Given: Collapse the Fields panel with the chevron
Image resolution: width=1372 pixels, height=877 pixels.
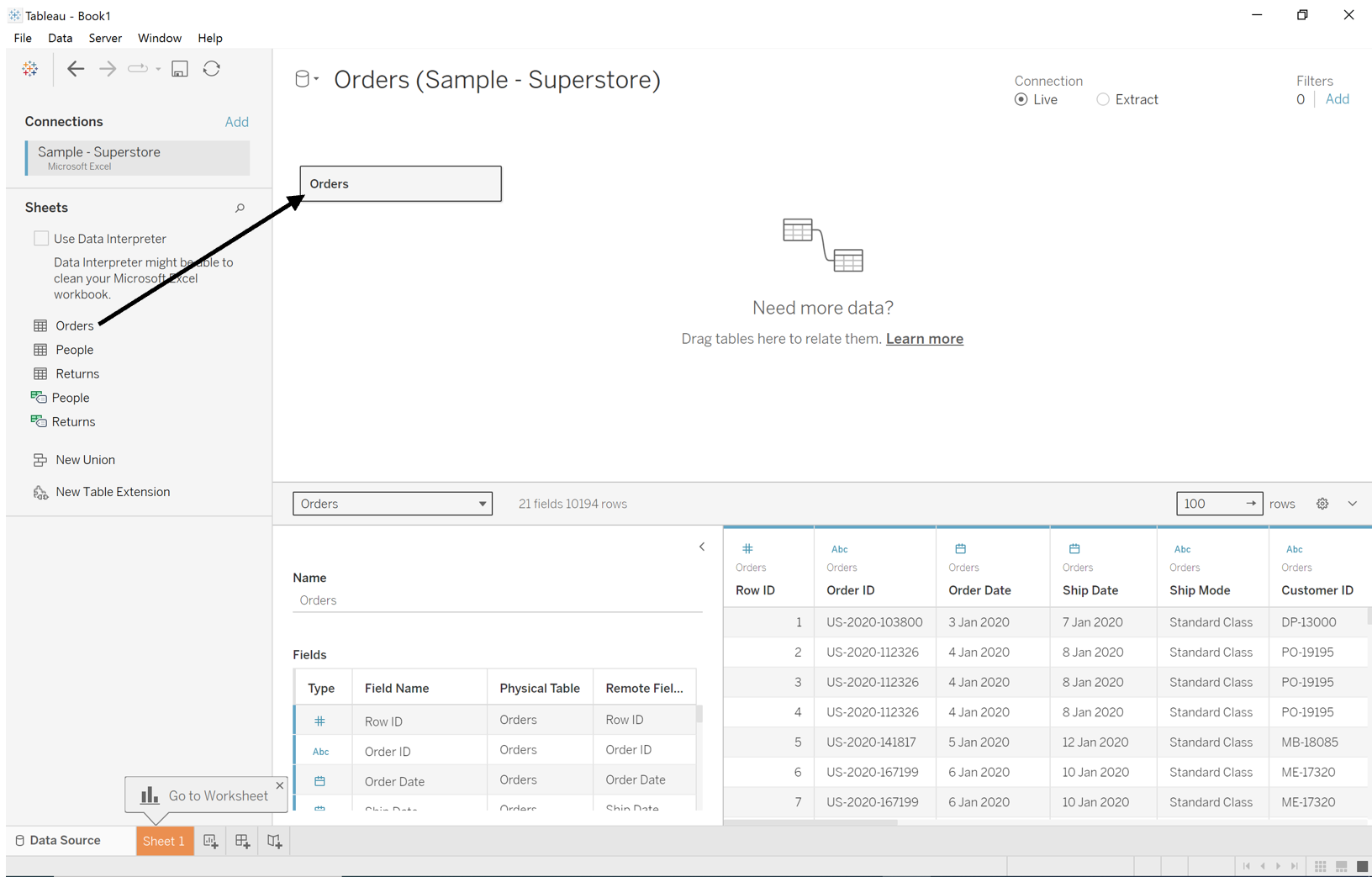Looking at the screenshot, I should 702,546.
